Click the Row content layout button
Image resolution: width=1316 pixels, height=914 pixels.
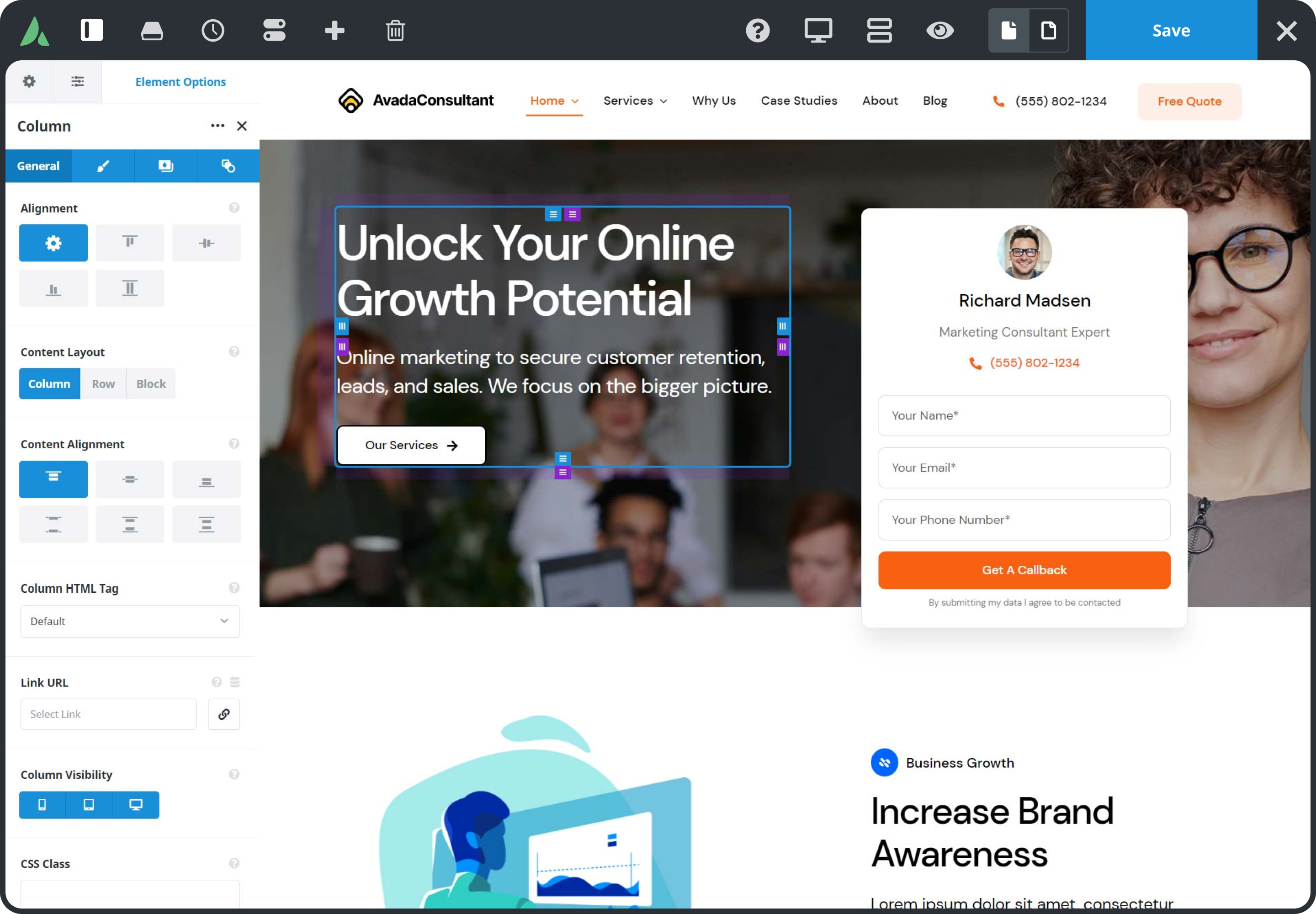[x=103, y=384]
